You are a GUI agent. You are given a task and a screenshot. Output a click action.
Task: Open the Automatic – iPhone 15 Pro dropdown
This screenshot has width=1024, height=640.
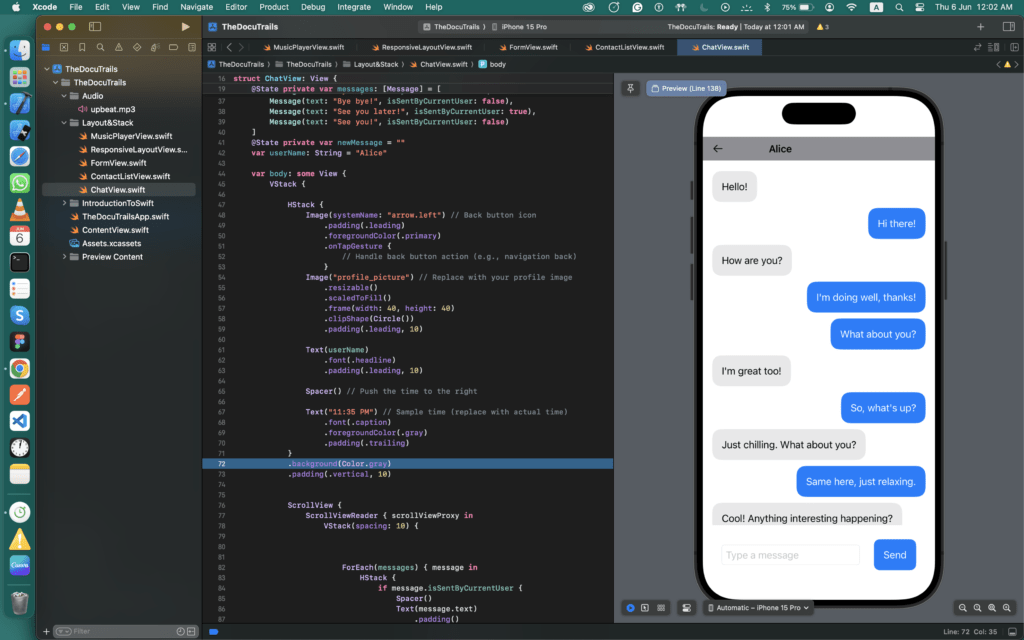[x=758, y=607]
